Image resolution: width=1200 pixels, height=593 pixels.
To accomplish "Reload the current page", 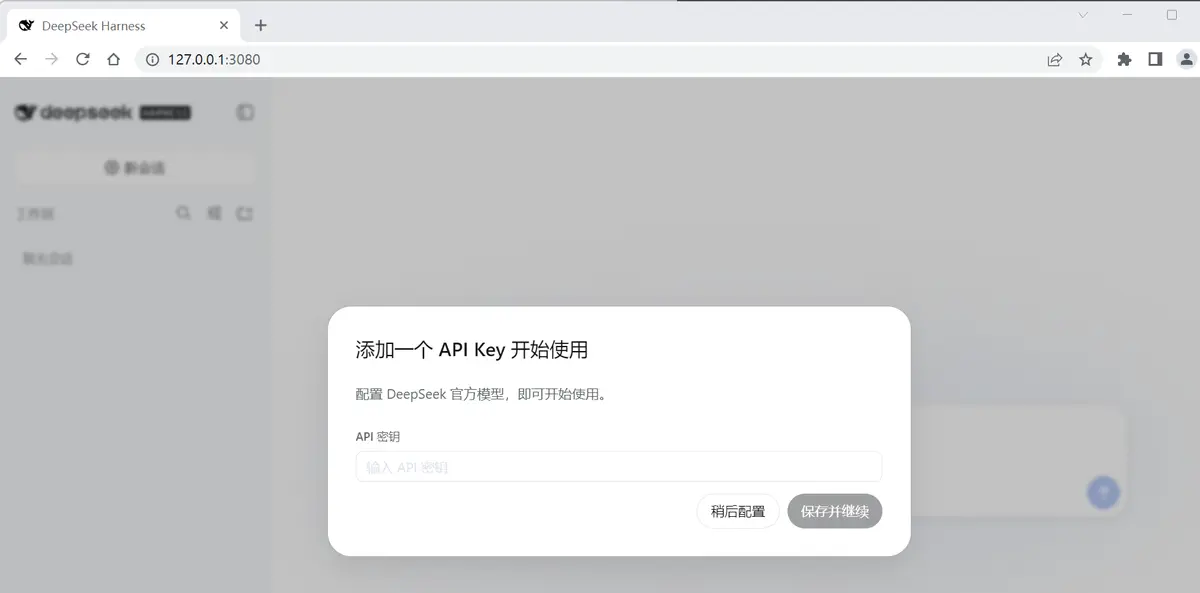I will [83, 59].
